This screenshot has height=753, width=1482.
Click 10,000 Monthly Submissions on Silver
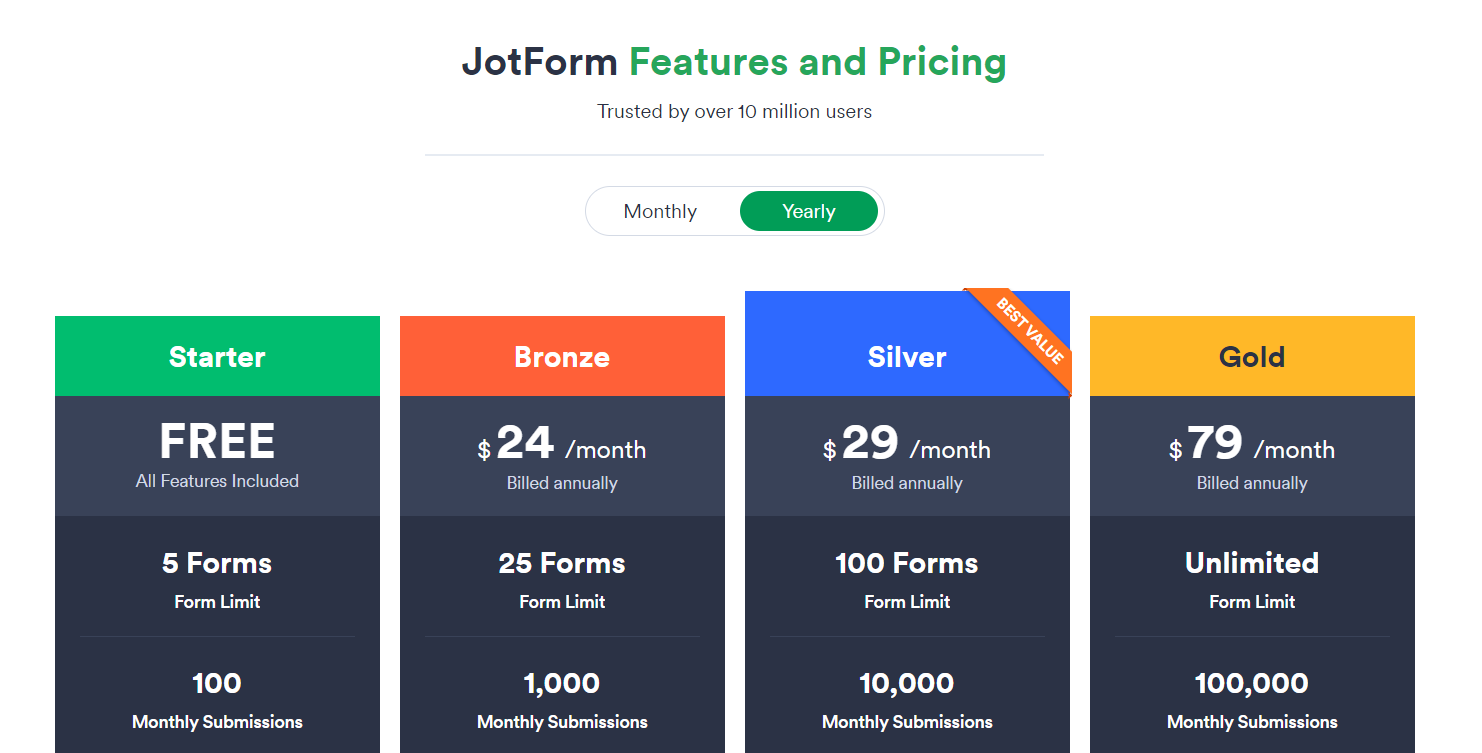907,683
